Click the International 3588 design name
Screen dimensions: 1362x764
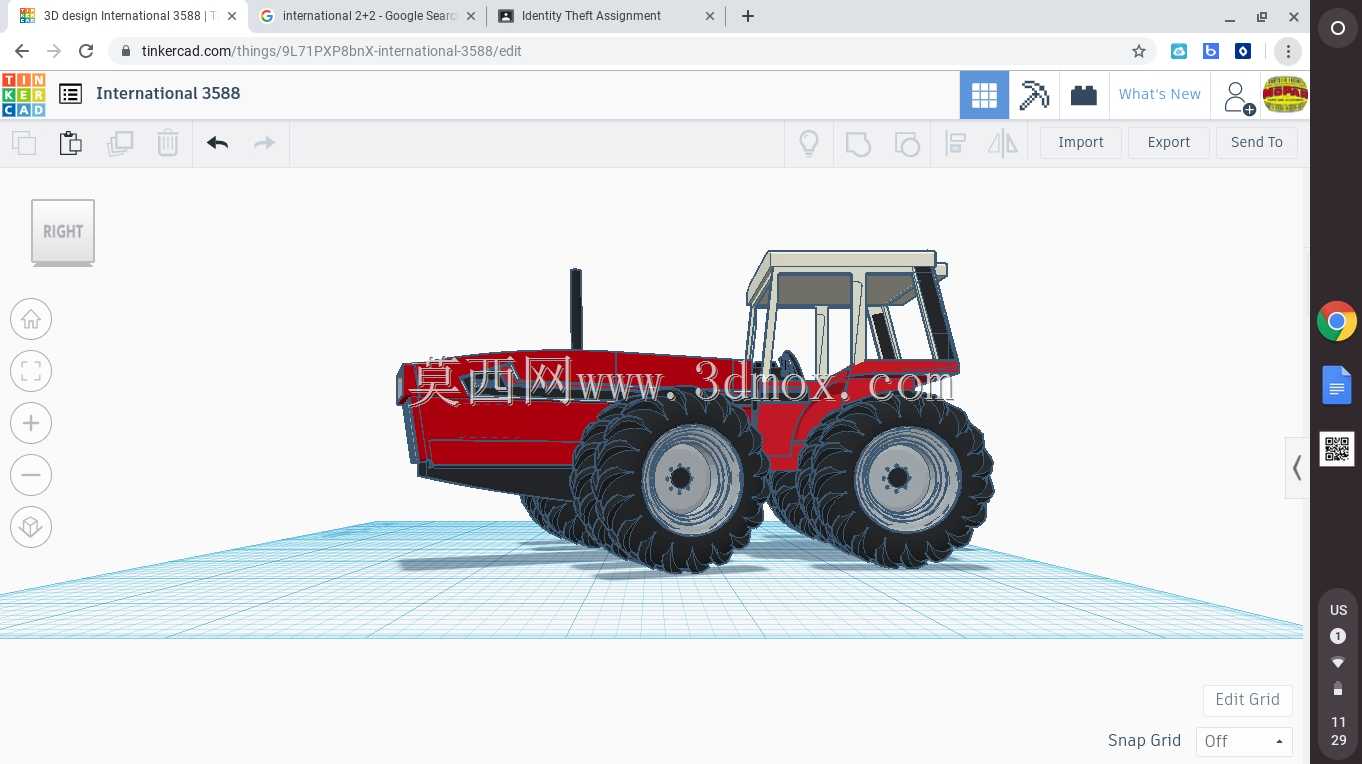coord(168,93)
